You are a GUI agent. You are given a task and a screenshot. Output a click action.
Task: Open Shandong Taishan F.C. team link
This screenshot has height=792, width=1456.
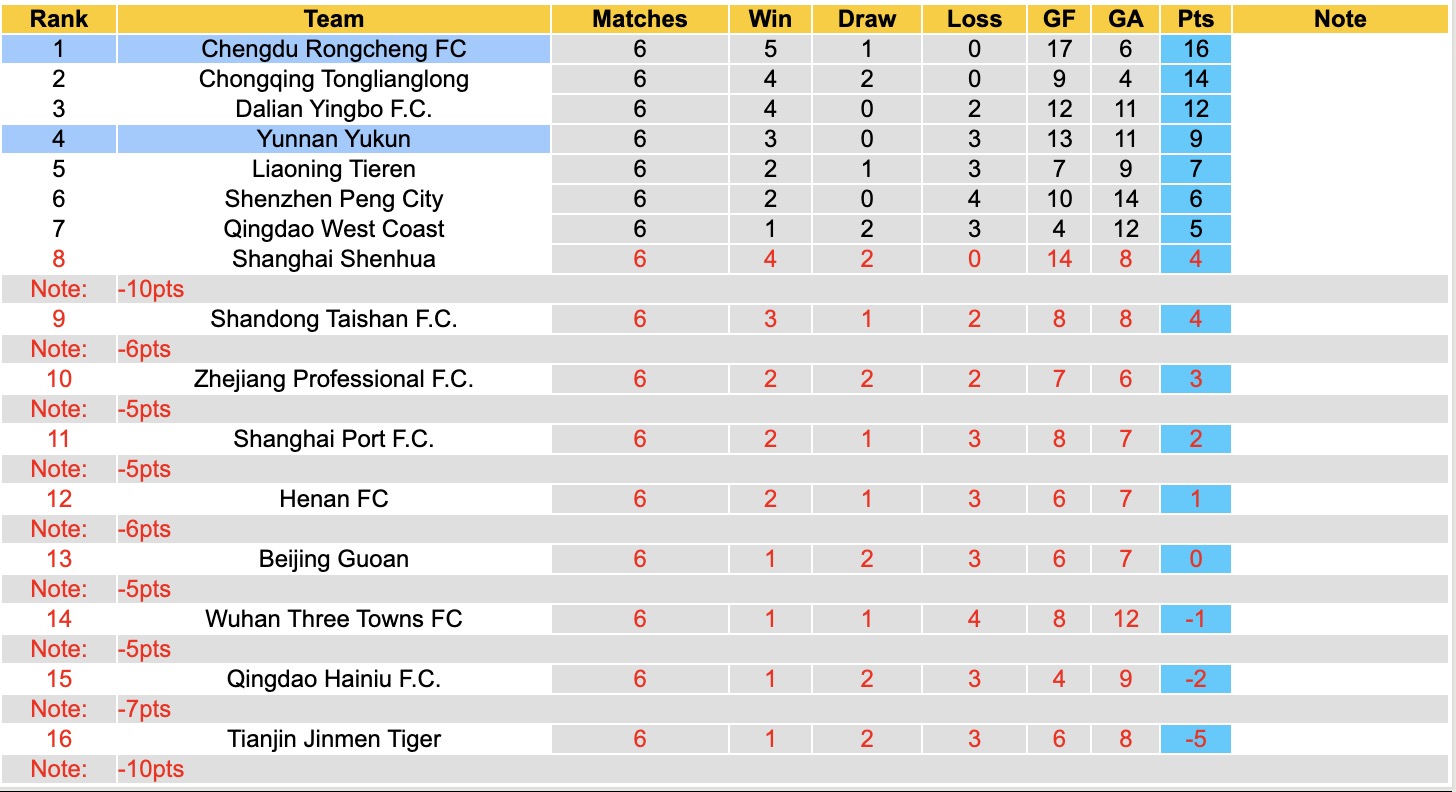[333, 319]
